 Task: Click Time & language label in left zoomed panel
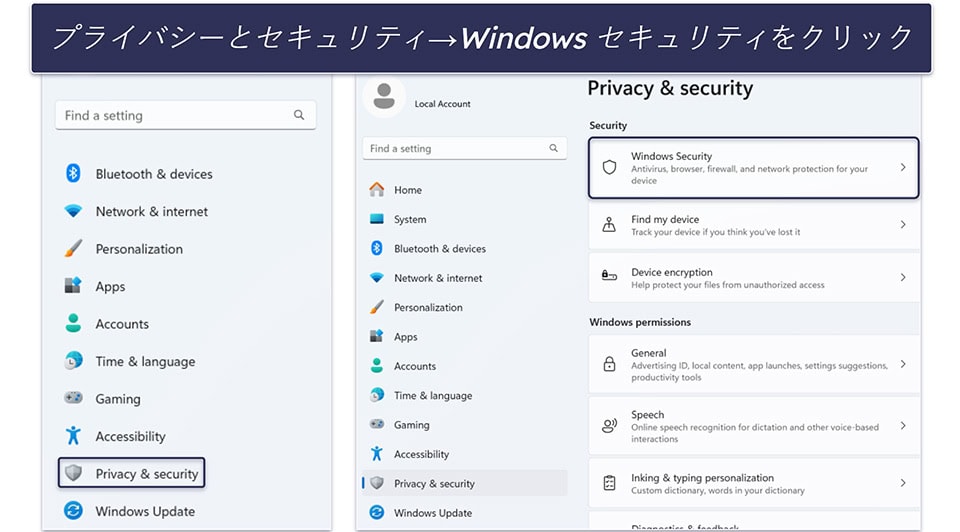coord(145,362)
